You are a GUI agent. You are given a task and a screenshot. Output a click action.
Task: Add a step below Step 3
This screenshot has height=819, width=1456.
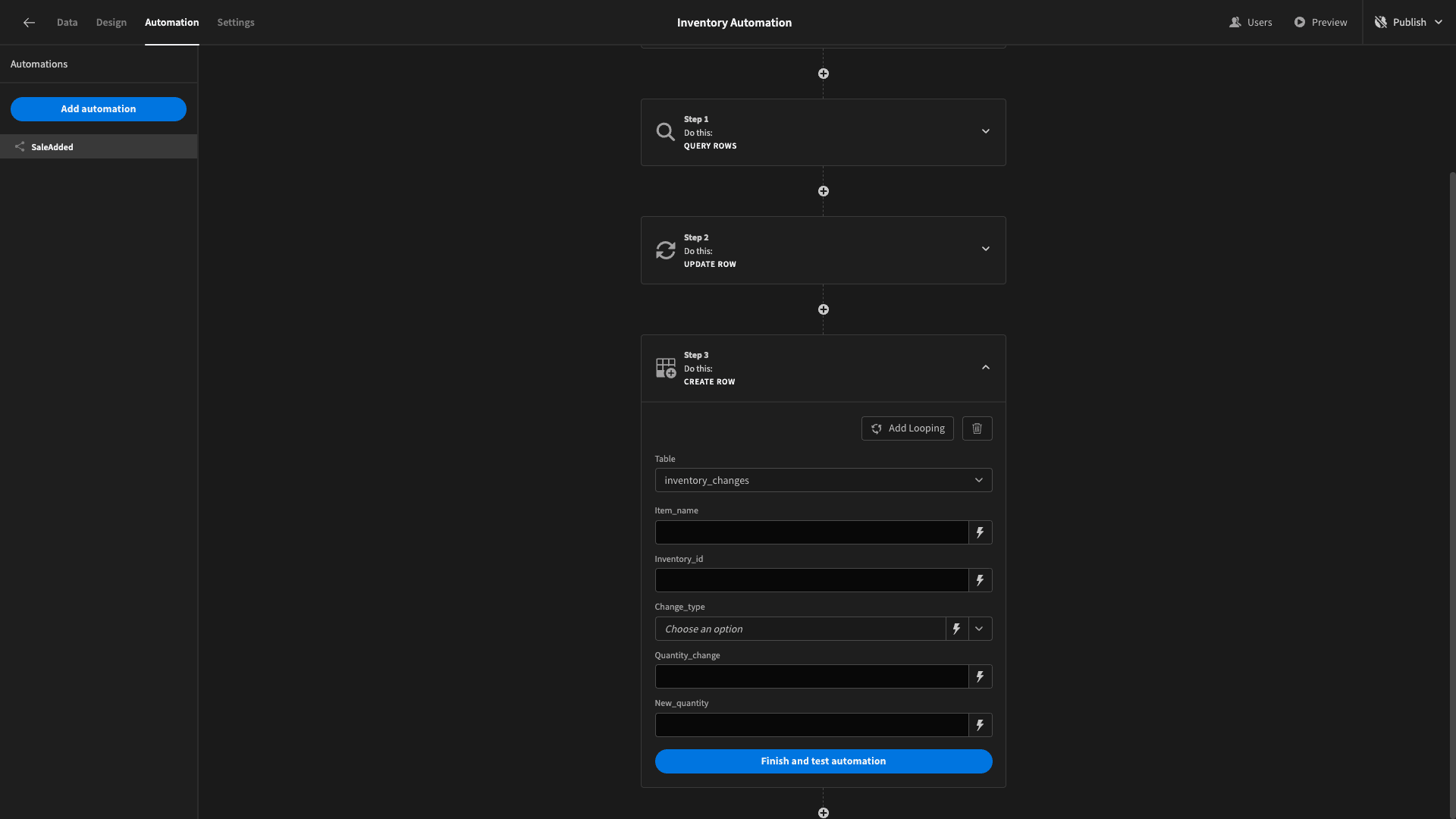(x=824, y=813)
